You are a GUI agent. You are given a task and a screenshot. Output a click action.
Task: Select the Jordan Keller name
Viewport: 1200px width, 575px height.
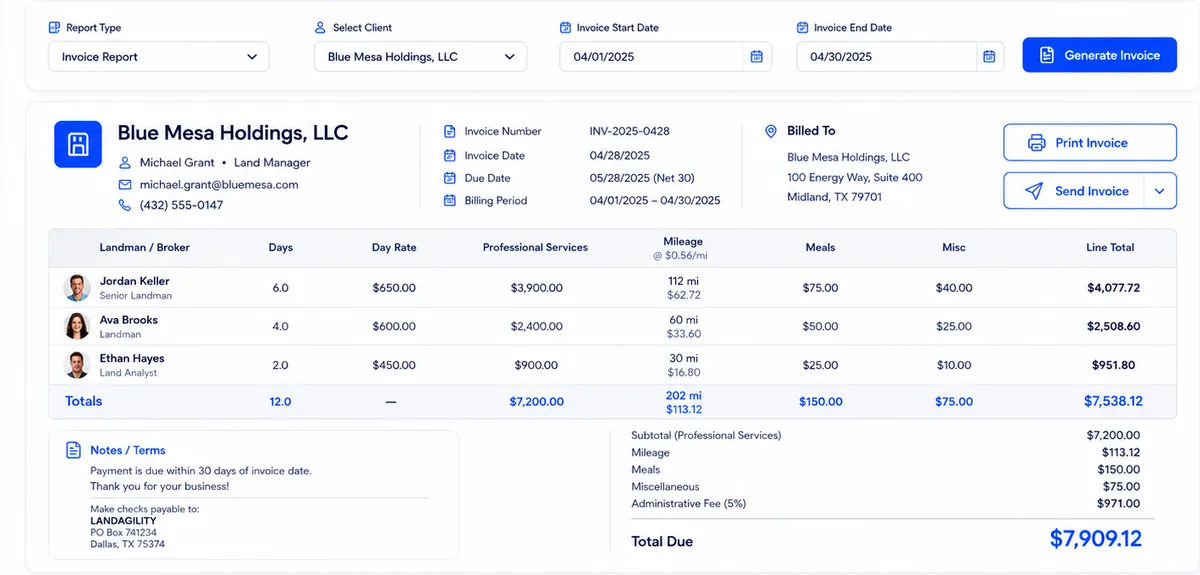(x=135, y=282)
